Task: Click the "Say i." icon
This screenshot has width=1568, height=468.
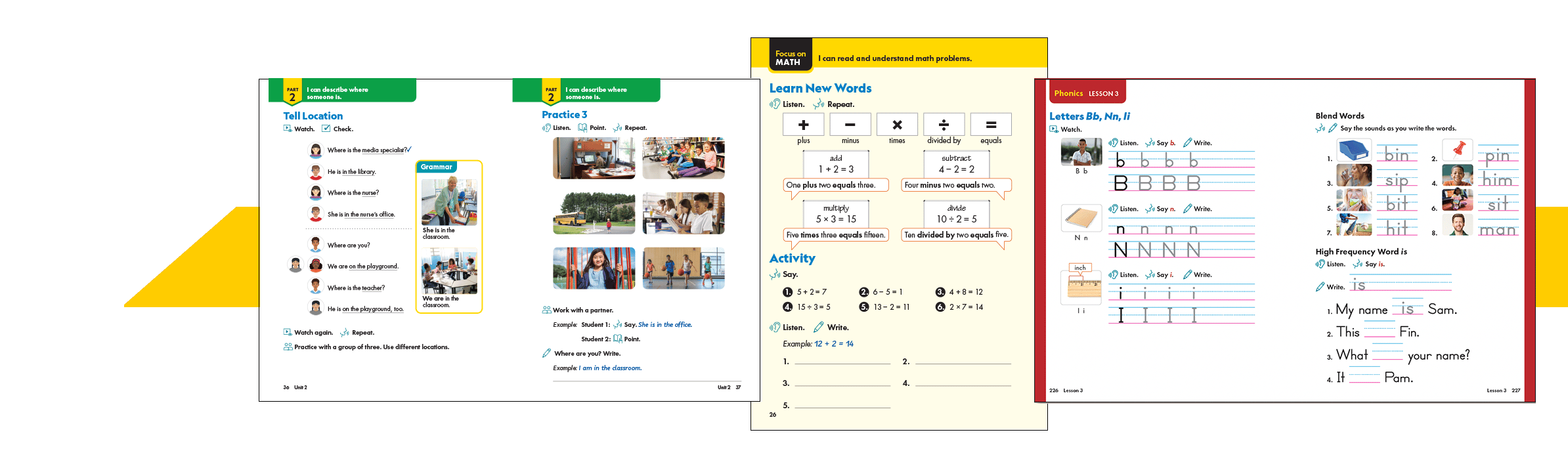Action: pyautogui.click(x=1150, y=275)
